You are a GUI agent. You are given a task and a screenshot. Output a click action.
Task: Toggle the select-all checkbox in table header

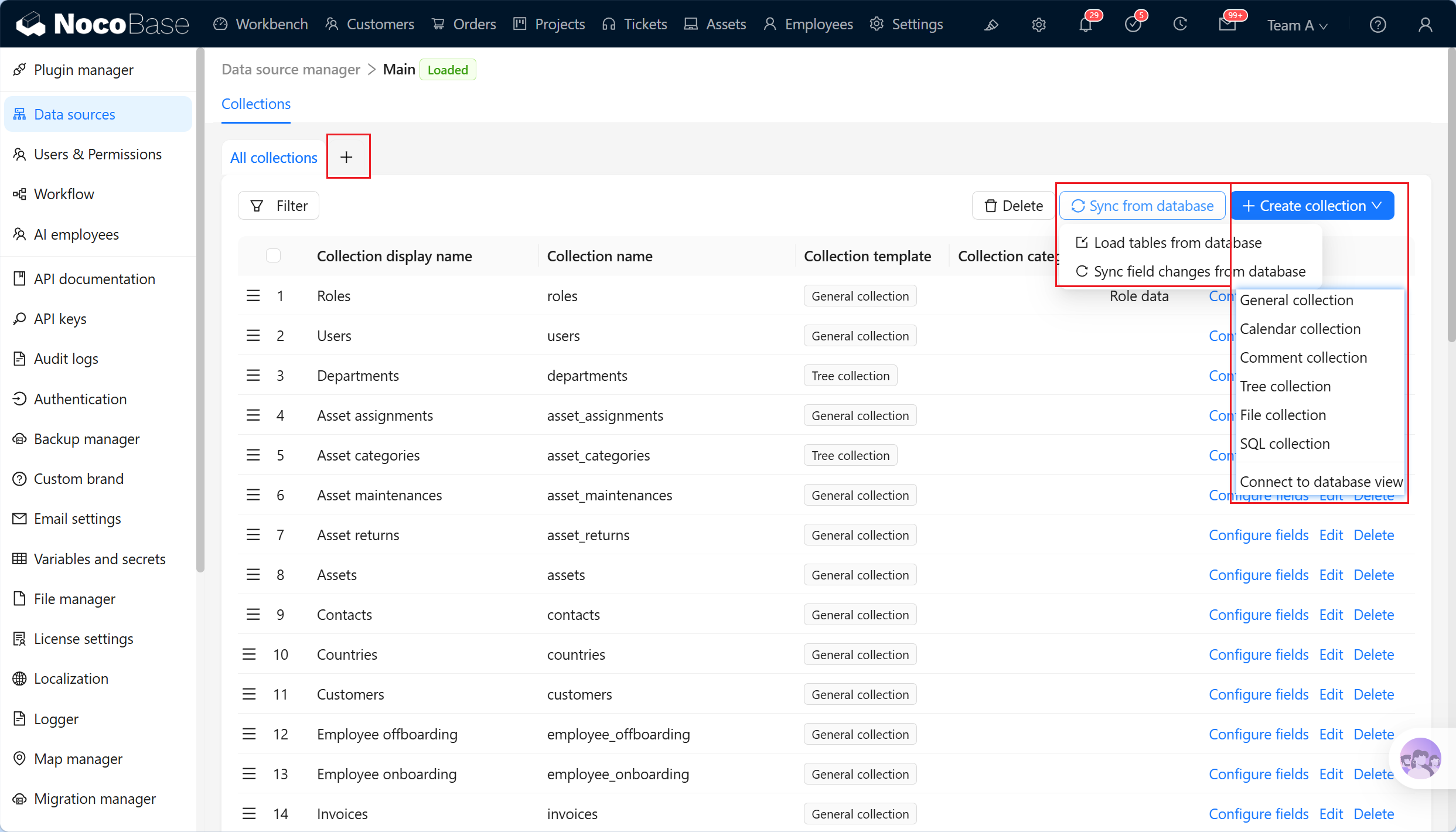(x=274, y=256)
